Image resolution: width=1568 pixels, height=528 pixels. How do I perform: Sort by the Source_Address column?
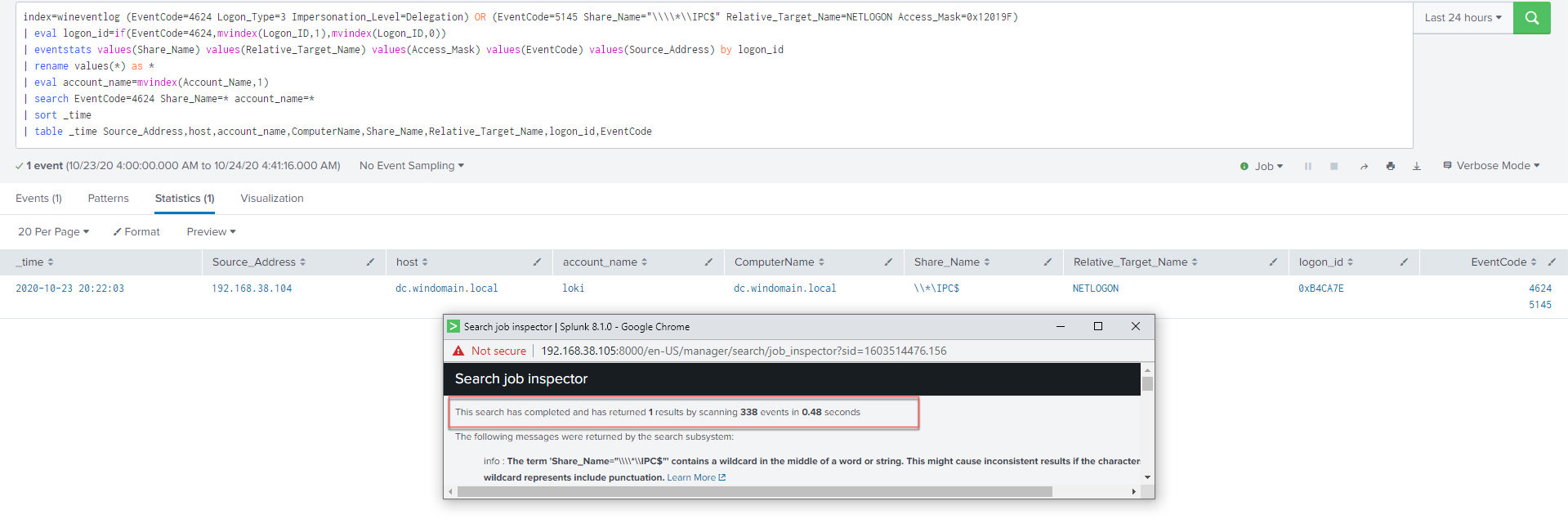coord(259,262)
